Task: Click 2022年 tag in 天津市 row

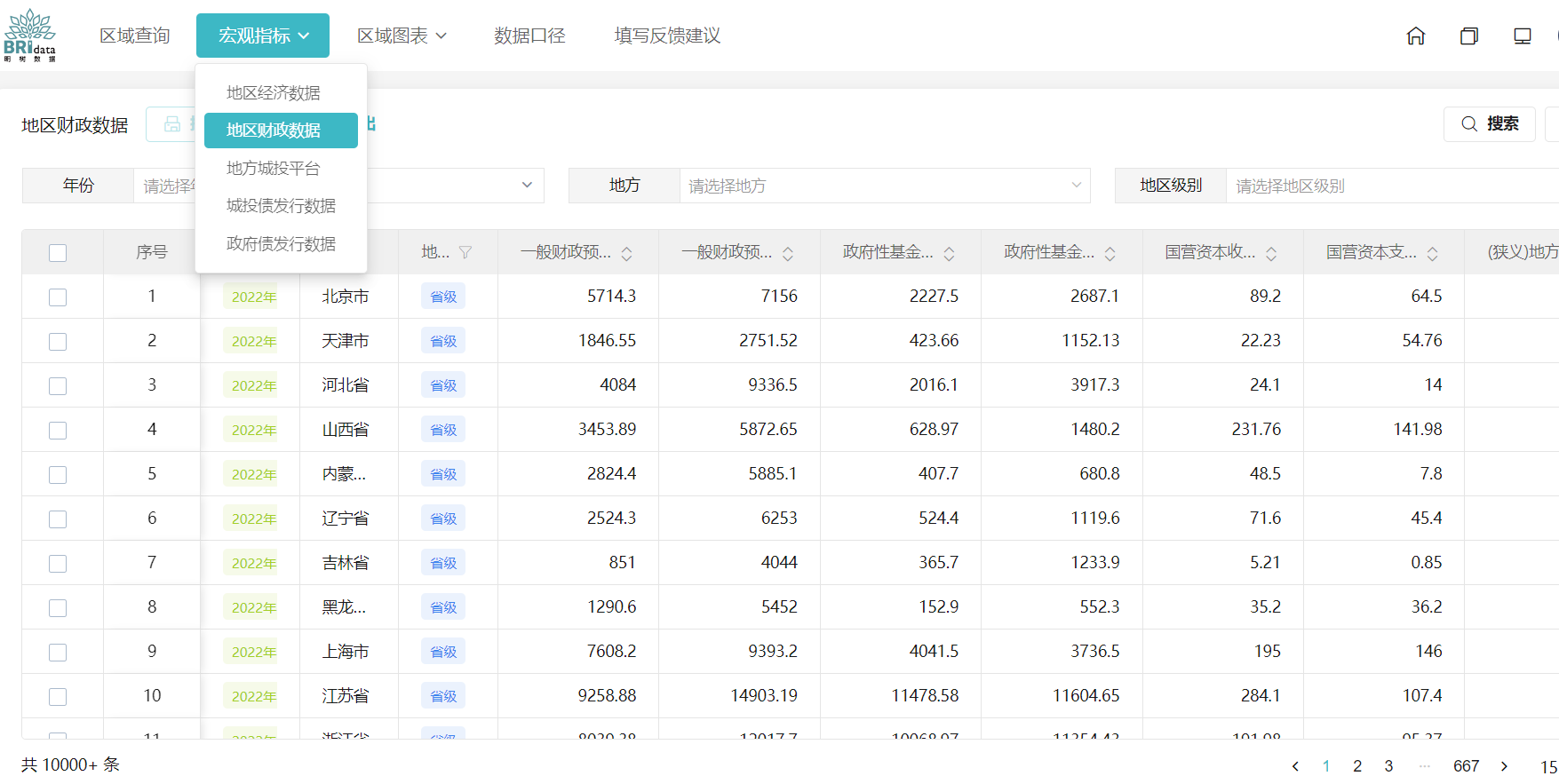Action: click(x=253, y=341)
